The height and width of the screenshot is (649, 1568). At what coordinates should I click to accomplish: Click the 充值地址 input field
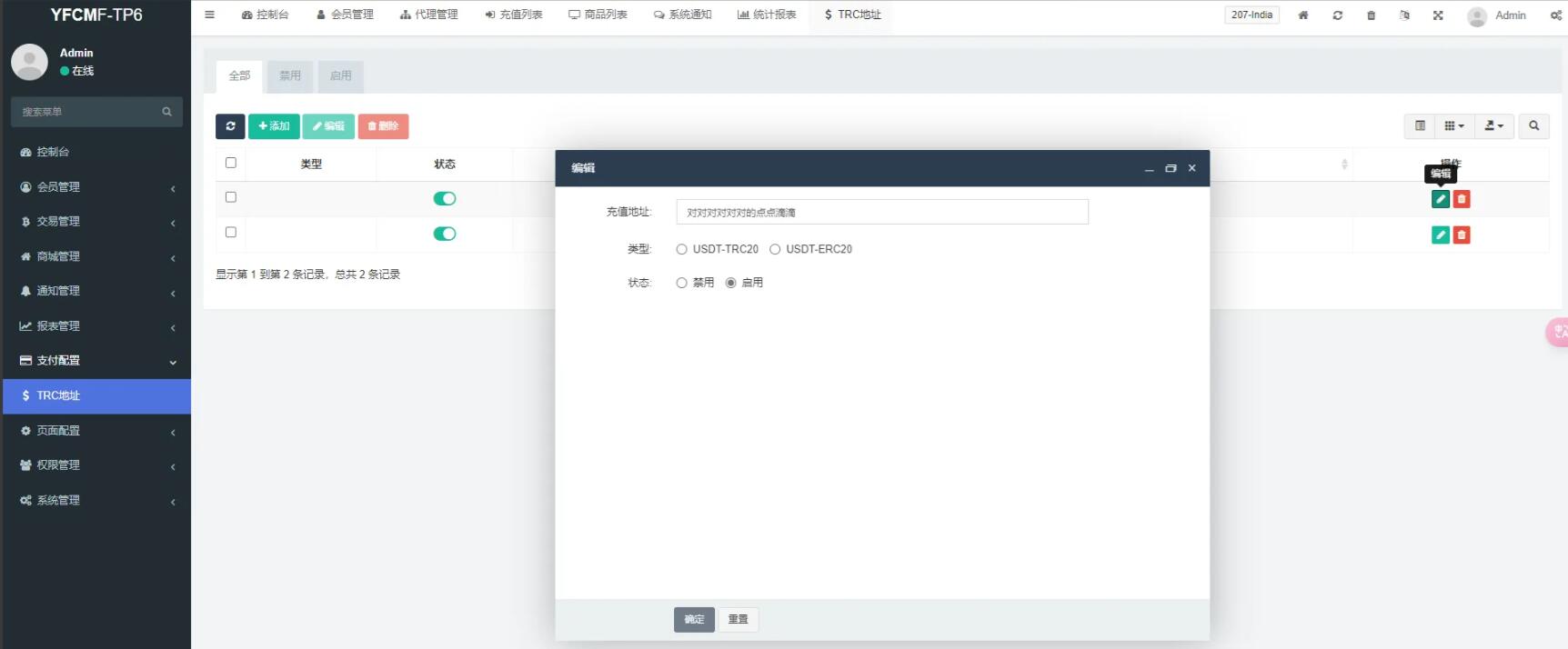[x=881, y=213]
